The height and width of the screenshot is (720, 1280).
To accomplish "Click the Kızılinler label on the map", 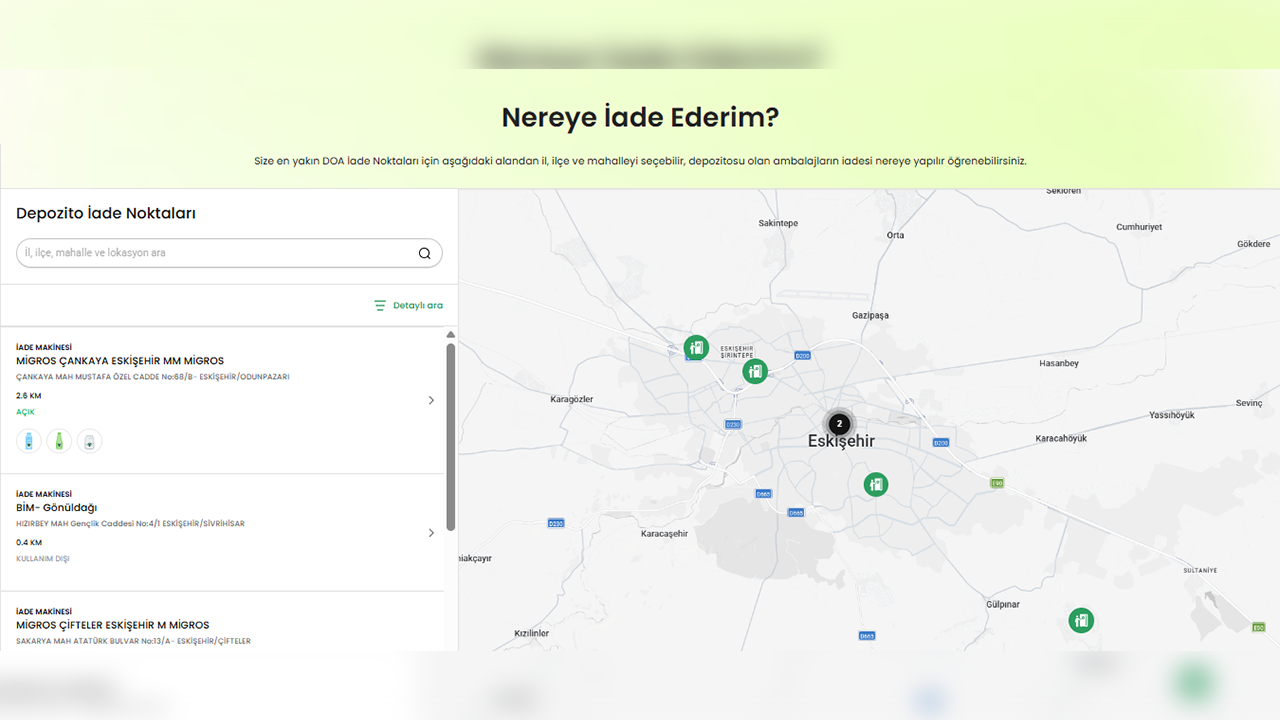I will pyautogui.click(x=531, y=633).
